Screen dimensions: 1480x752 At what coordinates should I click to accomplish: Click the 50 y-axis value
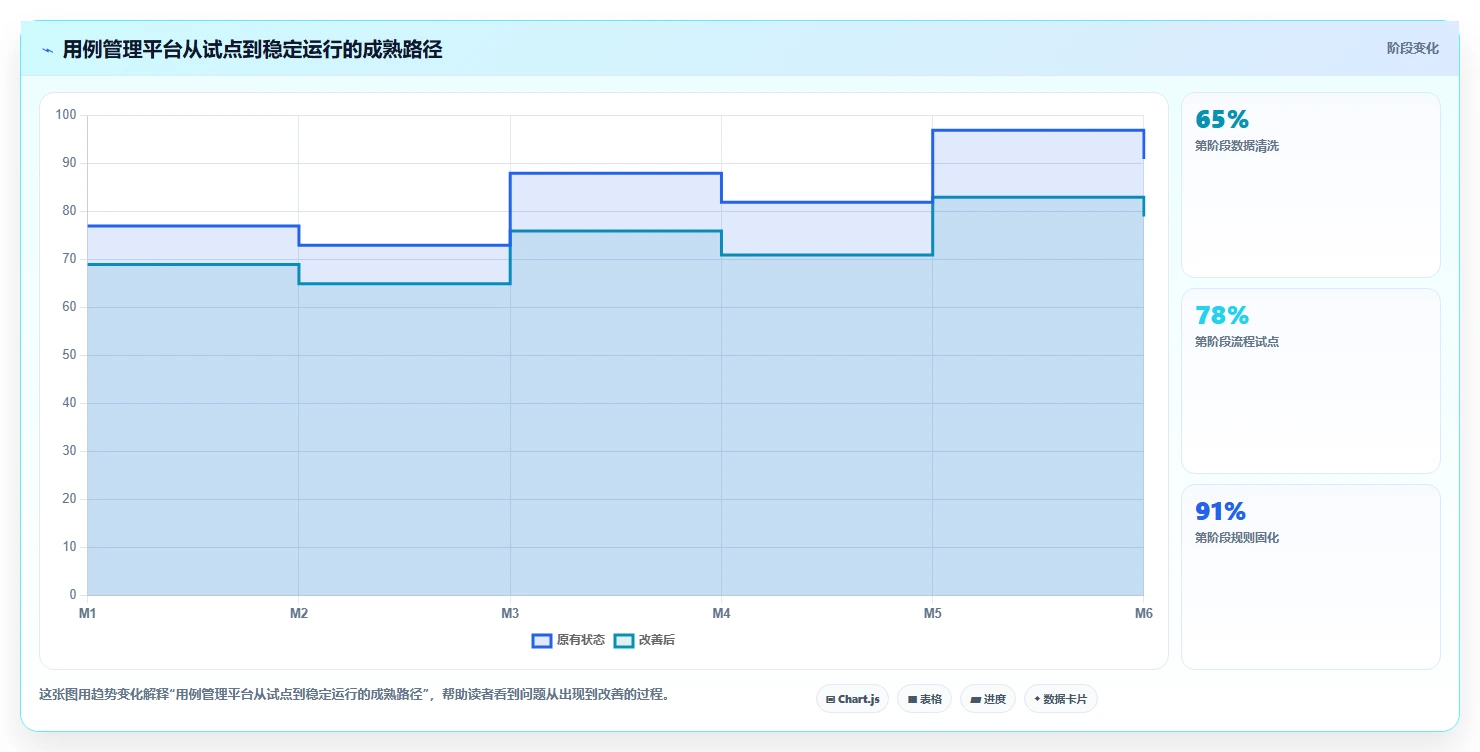(x=69, y=355)
